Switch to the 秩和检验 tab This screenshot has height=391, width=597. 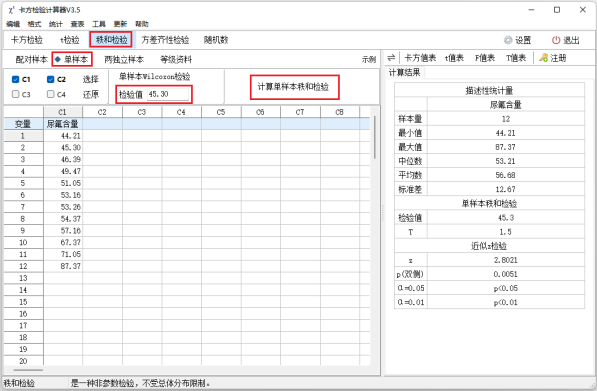click(x=112, y=40)
